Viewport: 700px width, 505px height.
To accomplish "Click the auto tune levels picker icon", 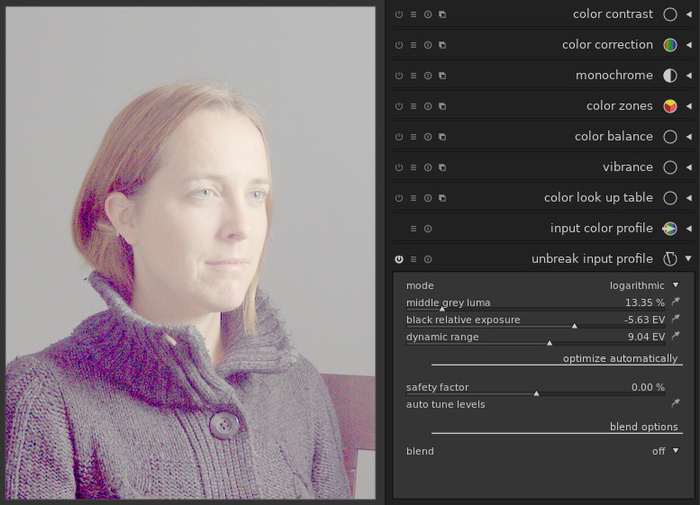I will 676,404.
